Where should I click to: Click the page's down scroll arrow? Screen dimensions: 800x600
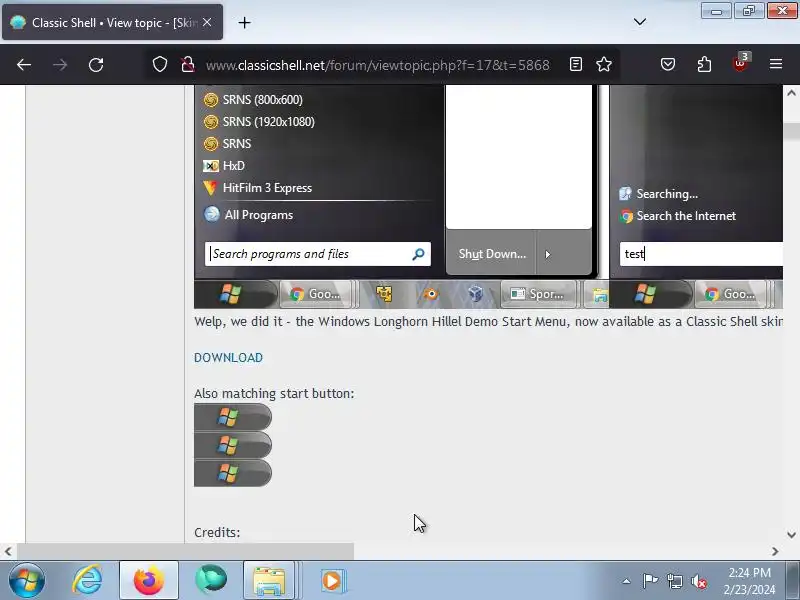791,535
